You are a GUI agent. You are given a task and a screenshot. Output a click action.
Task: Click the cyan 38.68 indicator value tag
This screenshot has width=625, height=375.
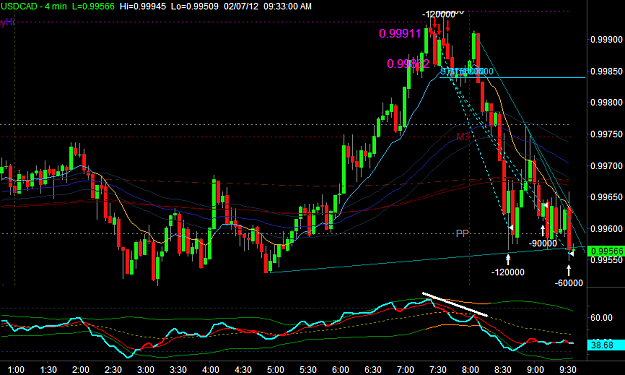(x=606, y=345)
